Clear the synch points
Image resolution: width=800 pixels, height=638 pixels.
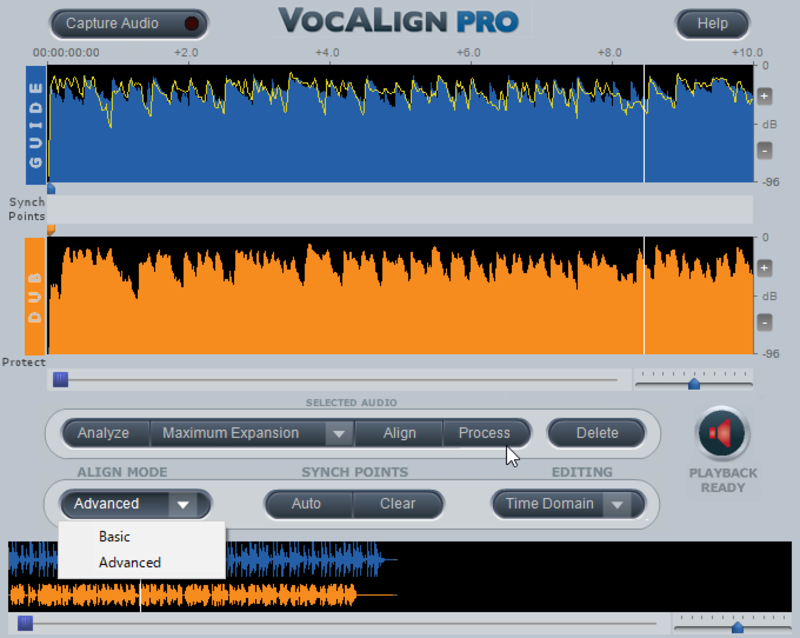tap(397, 504)
